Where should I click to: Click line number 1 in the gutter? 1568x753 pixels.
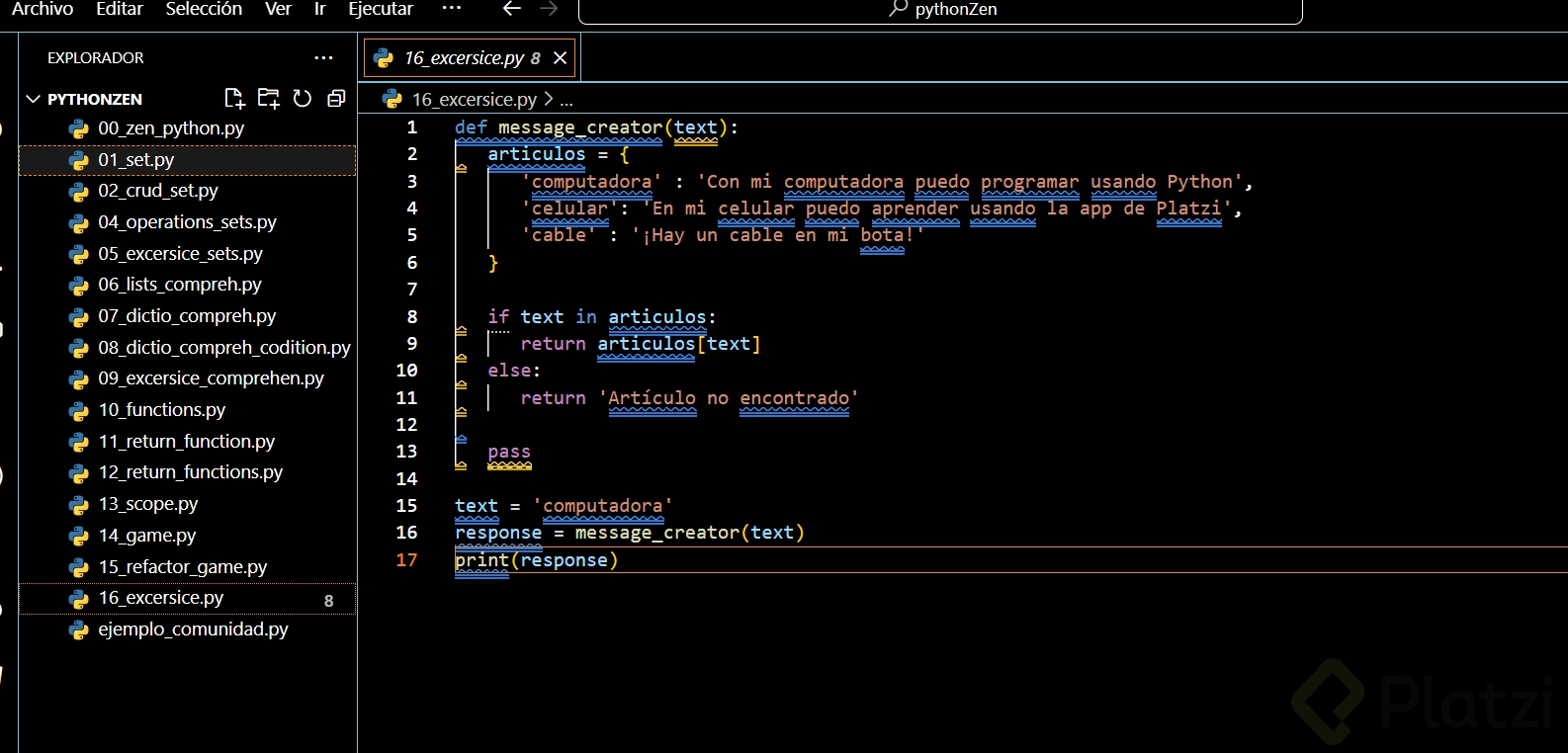(x=412, y=127)
